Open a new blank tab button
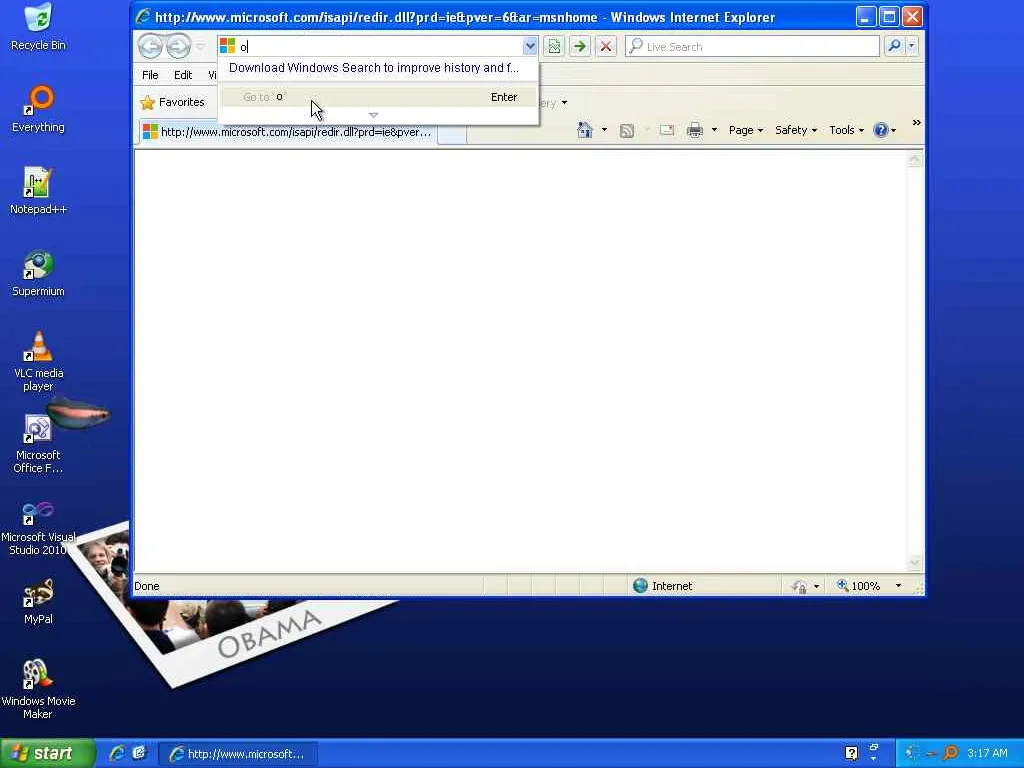 [452, 134]
